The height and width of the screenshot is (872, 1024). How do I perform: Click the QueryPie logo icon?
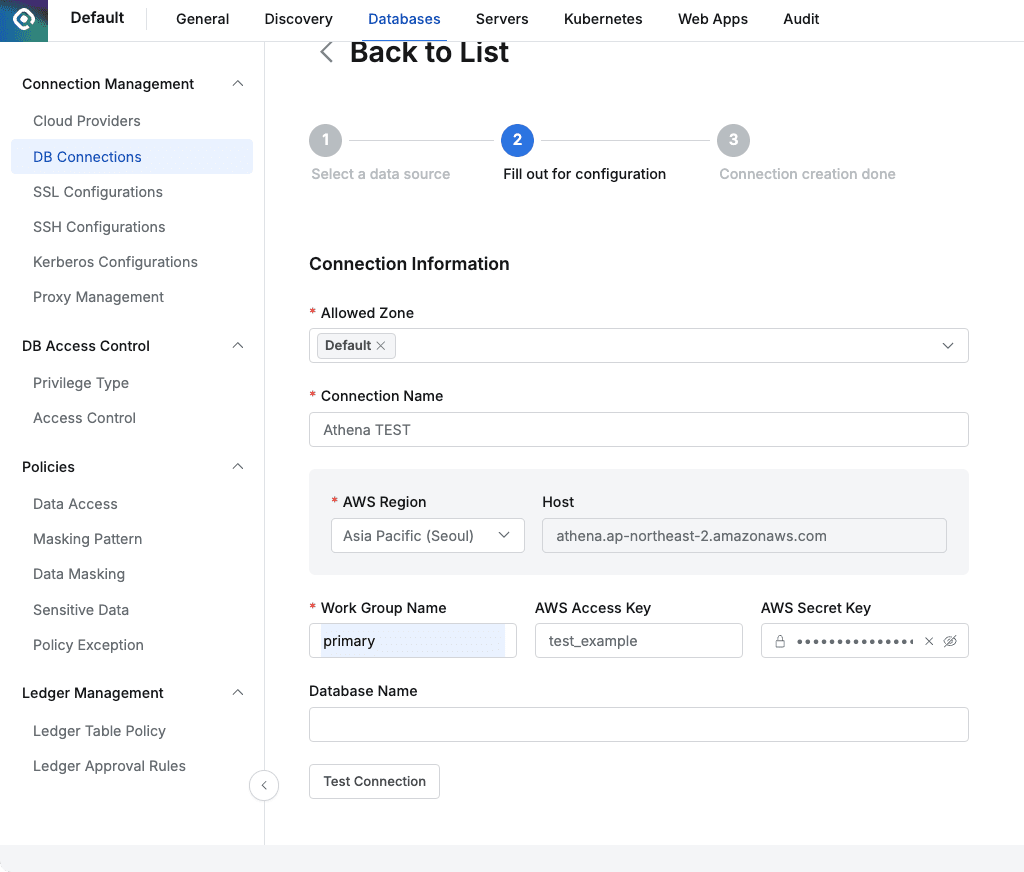tap(23, 20)
